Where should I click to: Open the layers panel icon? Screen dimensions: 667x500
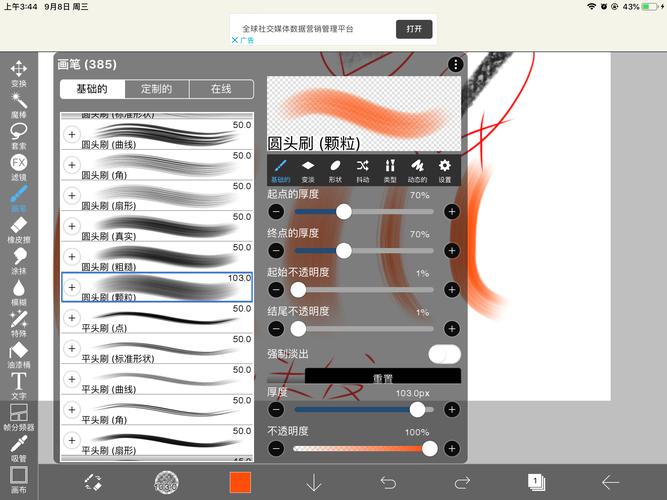(x=536, y=482)
